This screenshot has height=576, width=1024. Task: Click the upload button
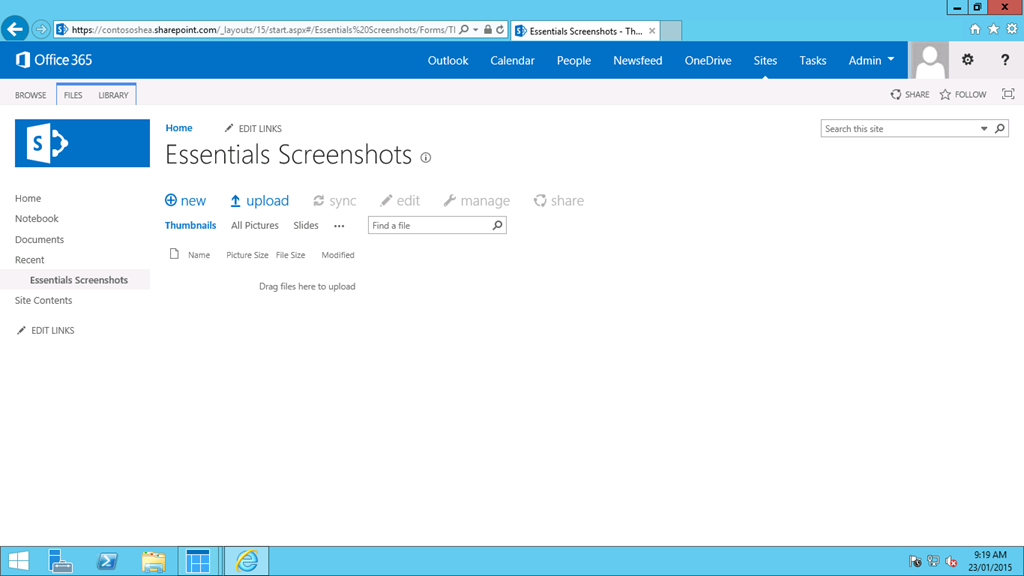pos(259,201)
